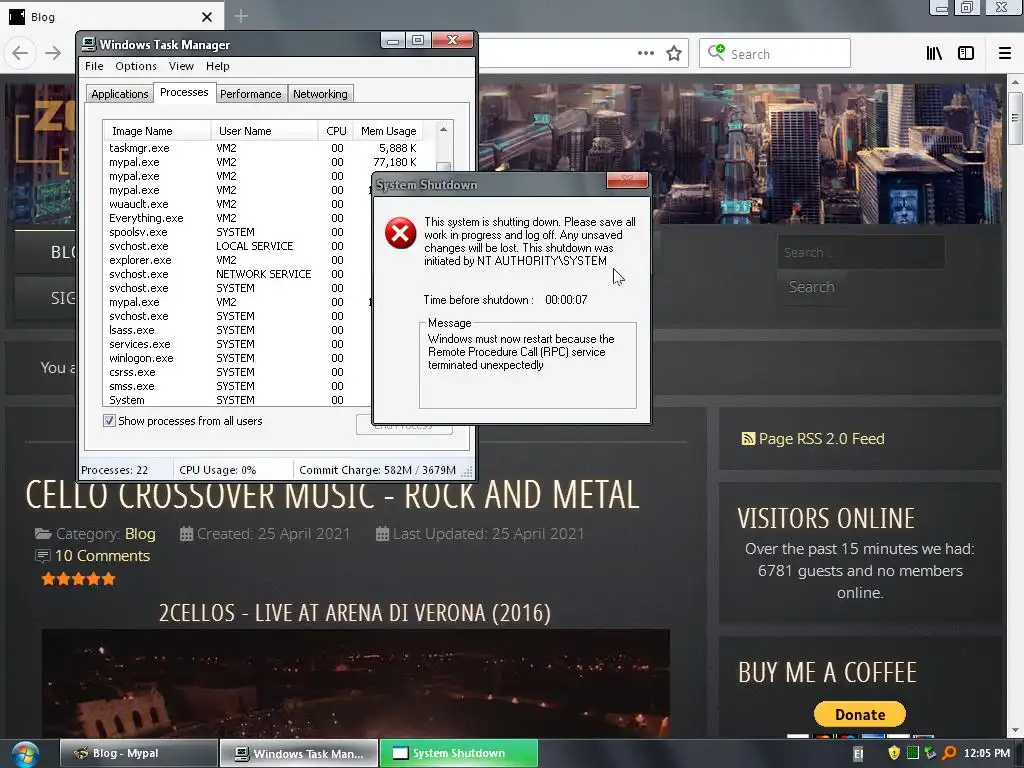Toggle Show processes from all users
Screen dimensions: 1024x768
coord(109,421)
